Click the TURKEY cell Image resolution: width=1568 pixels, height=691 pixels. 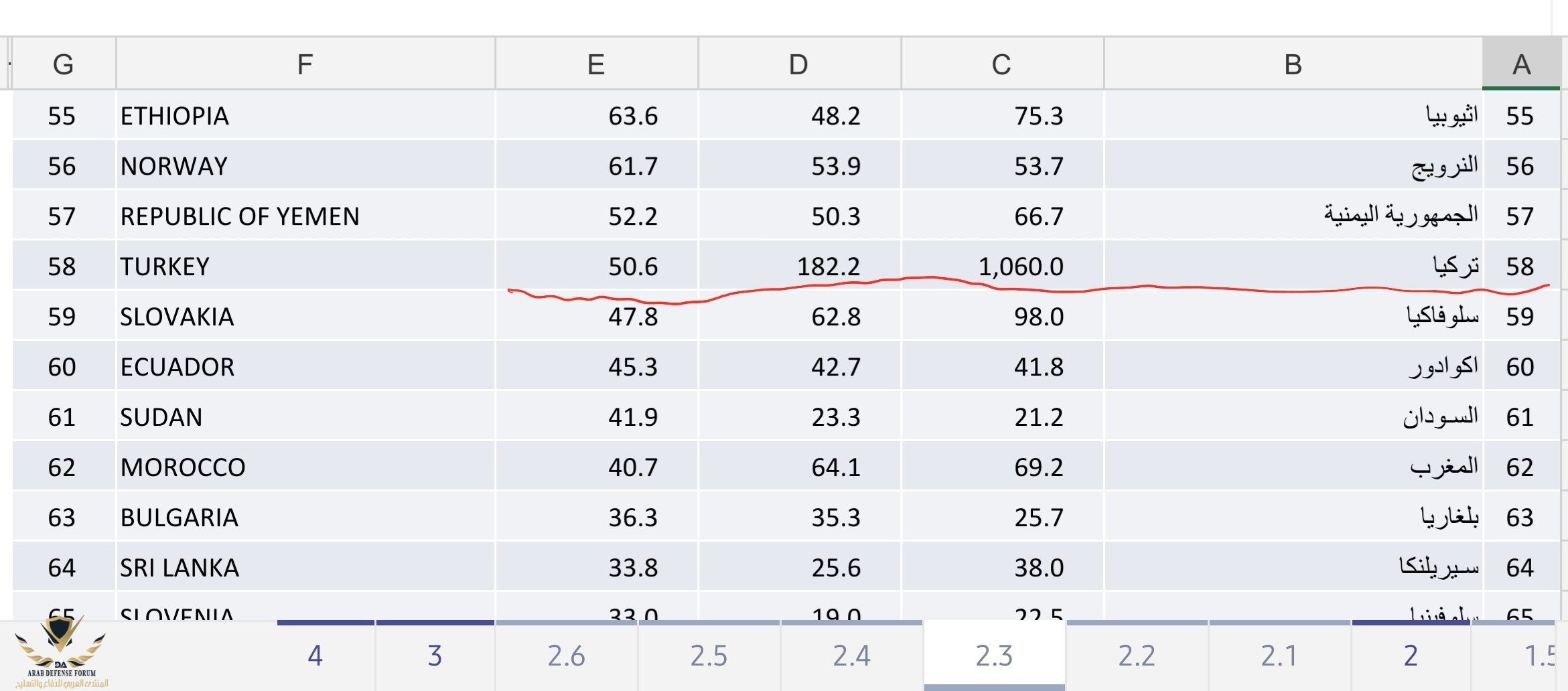coord(305,266)
